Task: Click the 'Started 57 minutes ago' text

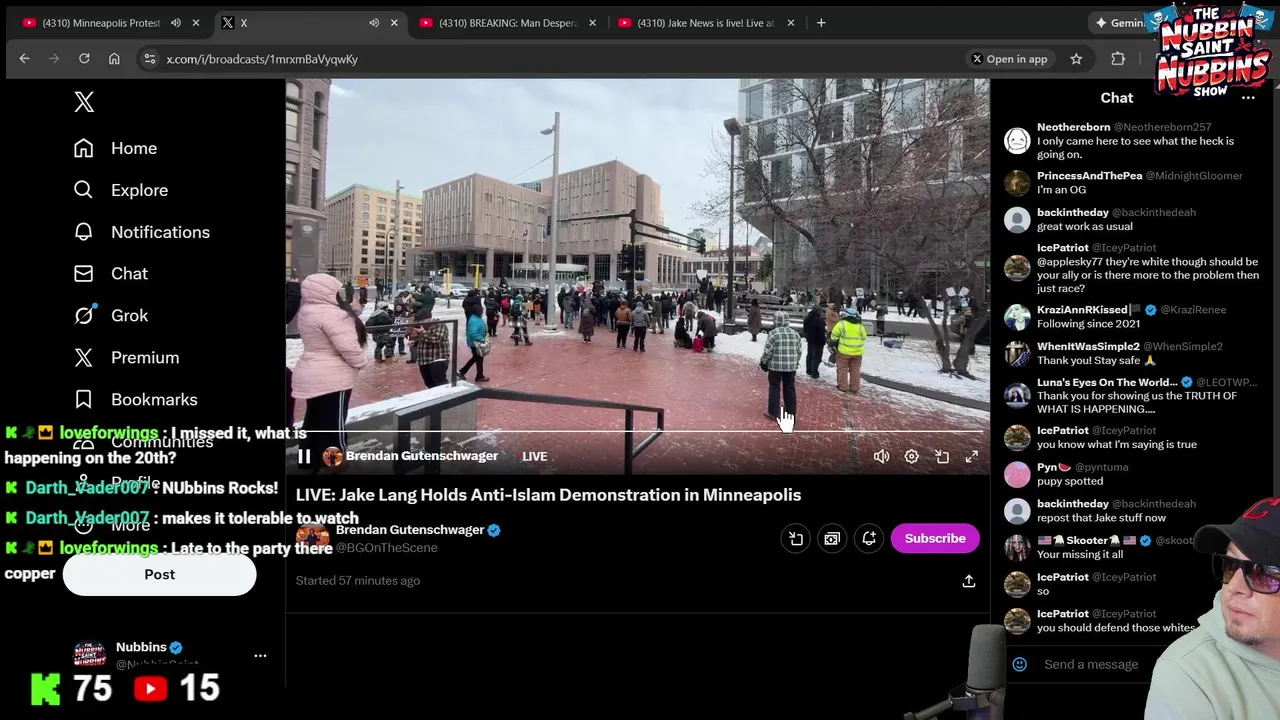Action: [x=357, y=581]
